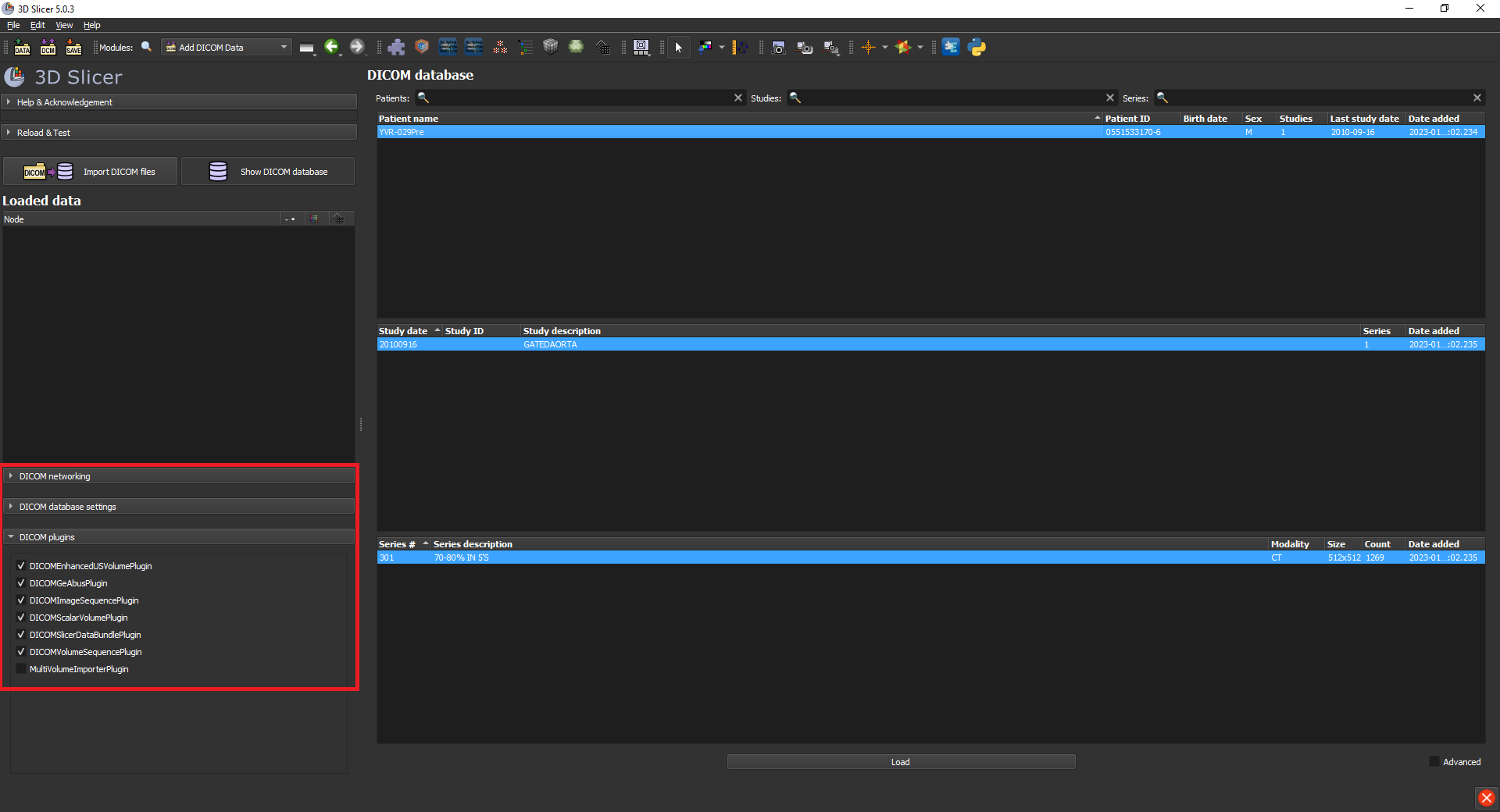Open the Volume Rendering orange cube module icon
This screenshot has height=812, width=1500.
coord(422,47)
